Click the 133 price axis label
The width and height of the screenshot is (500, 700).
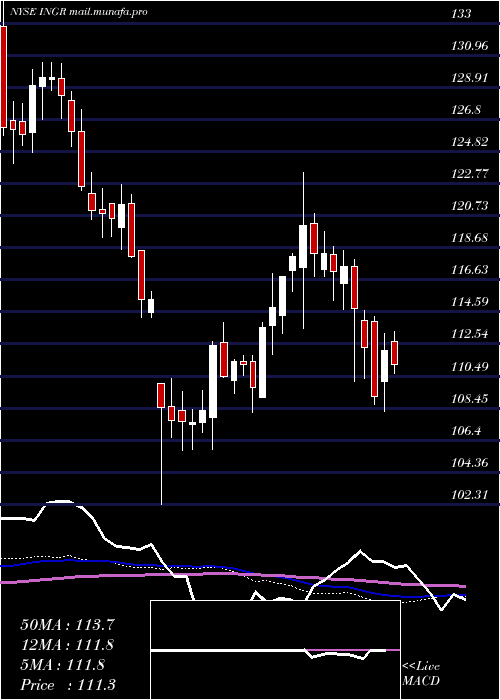tap(461, 14)
